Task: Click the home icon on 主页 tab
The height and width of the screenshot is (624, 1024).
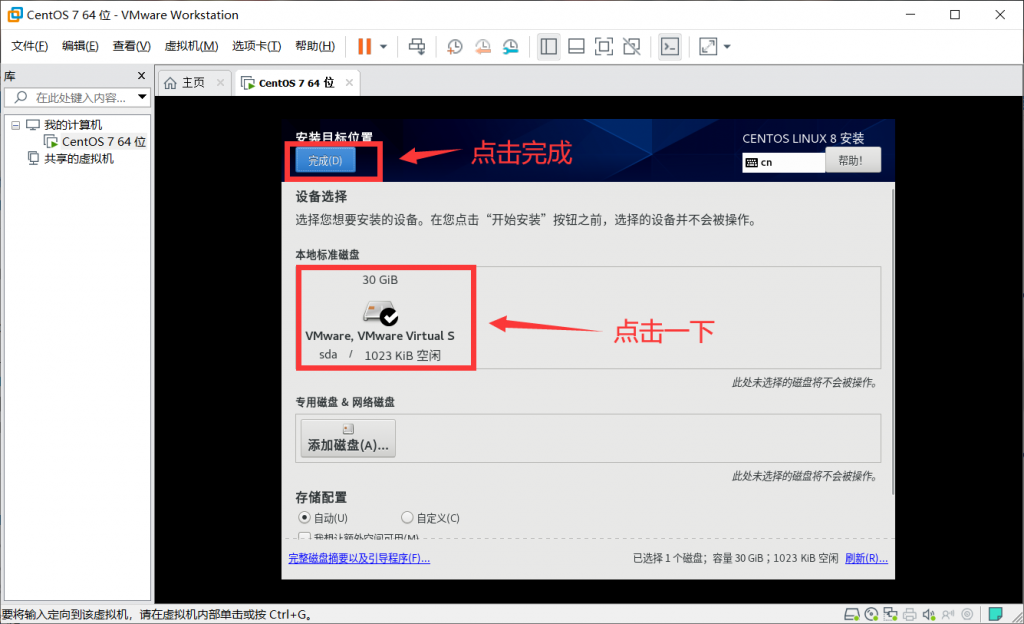Action: tap(170, 83)
